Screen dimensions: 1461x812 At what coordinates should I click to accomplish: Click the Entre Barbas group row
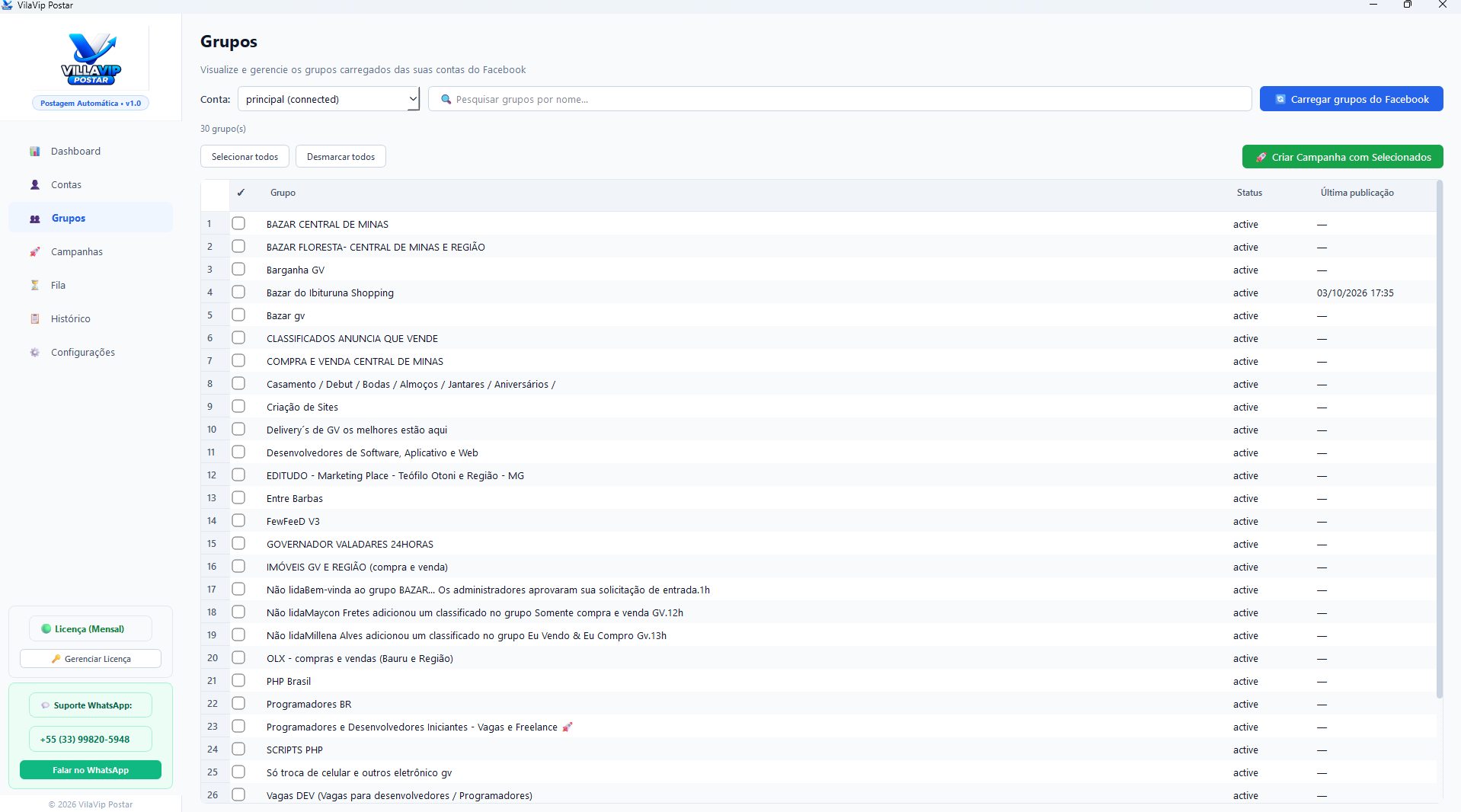pyautogui.click(x=819, y=498)
